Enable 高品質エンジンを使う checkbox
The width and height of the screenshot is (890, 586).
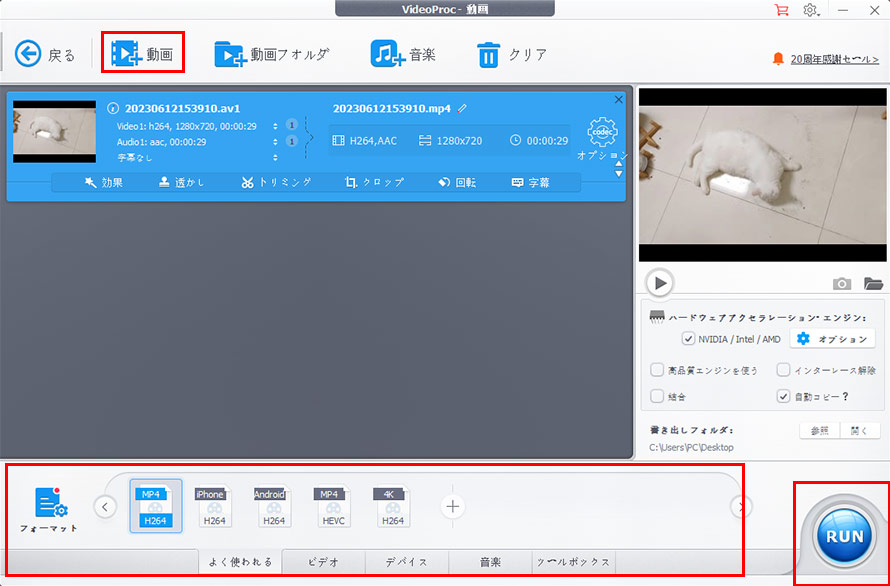657,370
